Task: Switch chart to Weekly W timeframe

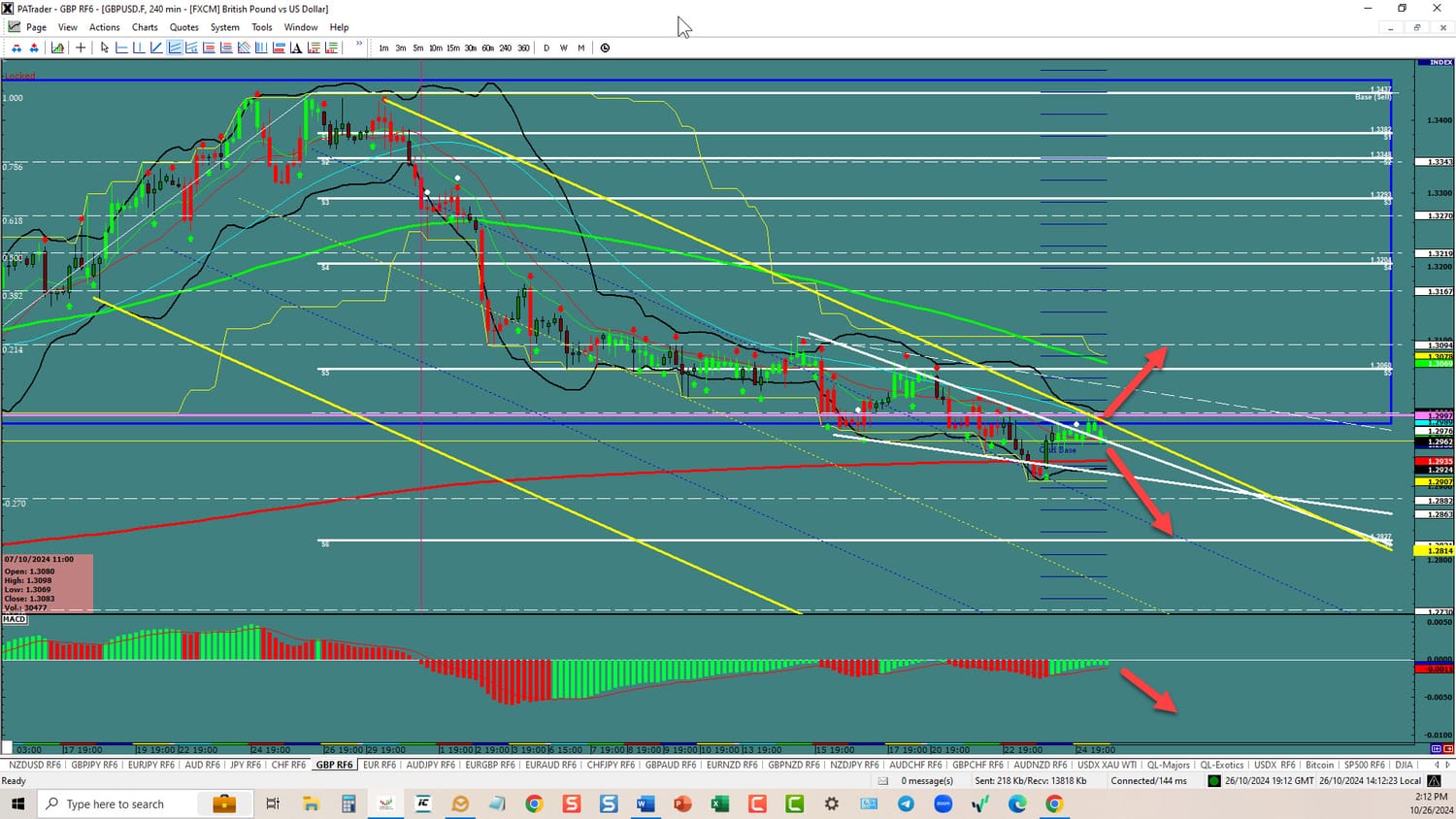Action: coord(564,48)
